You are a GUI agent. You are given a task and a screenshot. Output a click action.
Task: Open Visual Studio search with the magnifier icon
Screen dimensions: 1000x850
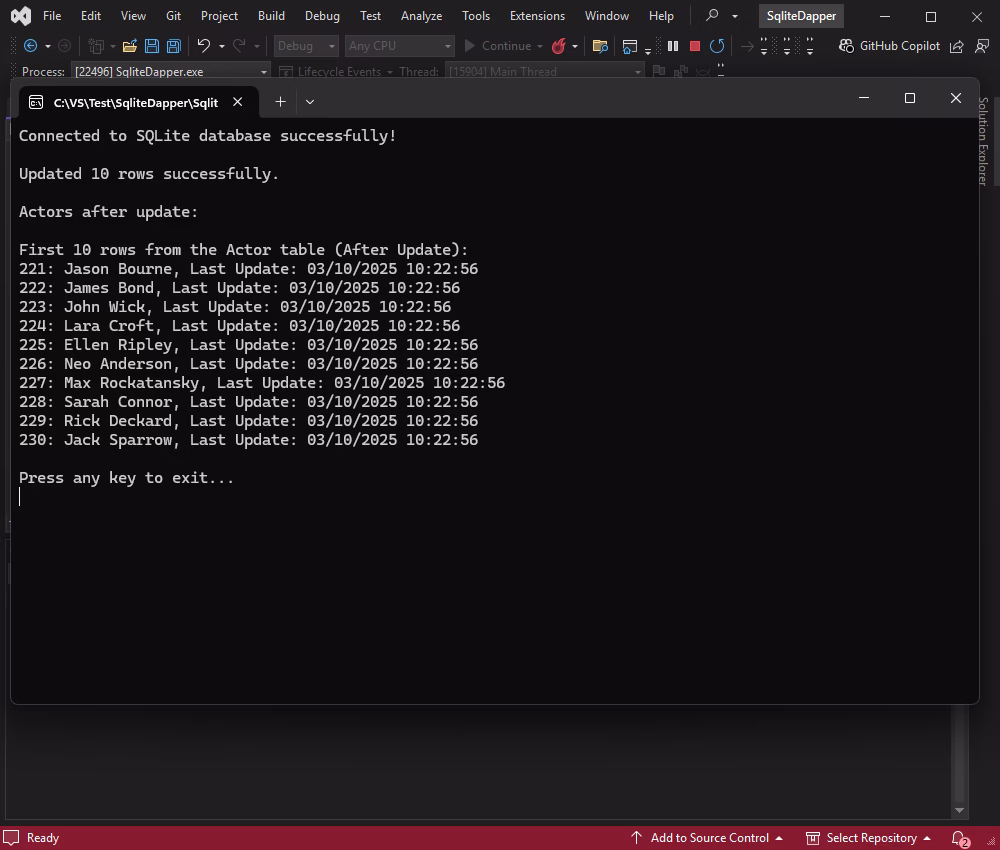[710, 16]
